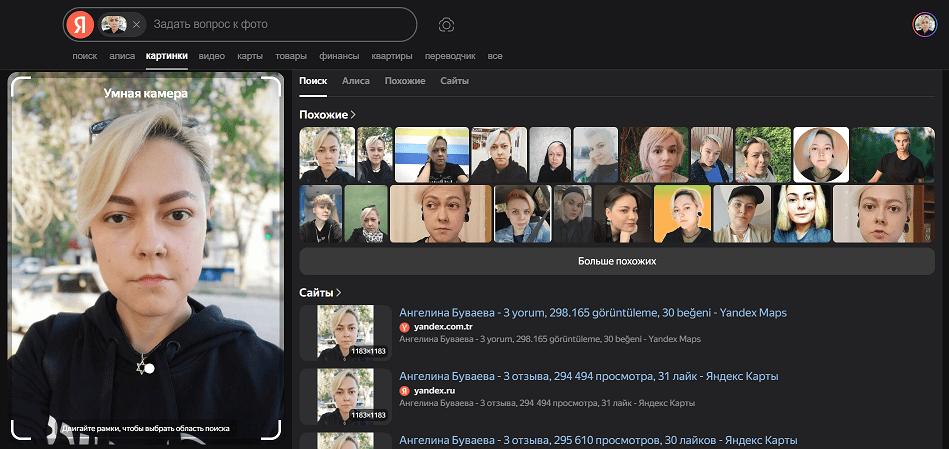Click the top-left crop frame corner handle
This screenshot has height=449, width=949.
coord(16,81)
